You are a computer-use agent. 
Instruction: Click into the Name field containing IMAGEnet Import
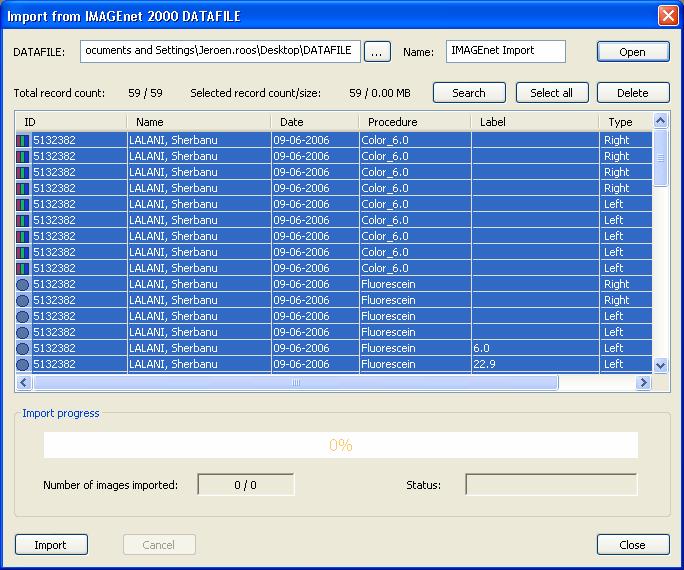(506, 51)
